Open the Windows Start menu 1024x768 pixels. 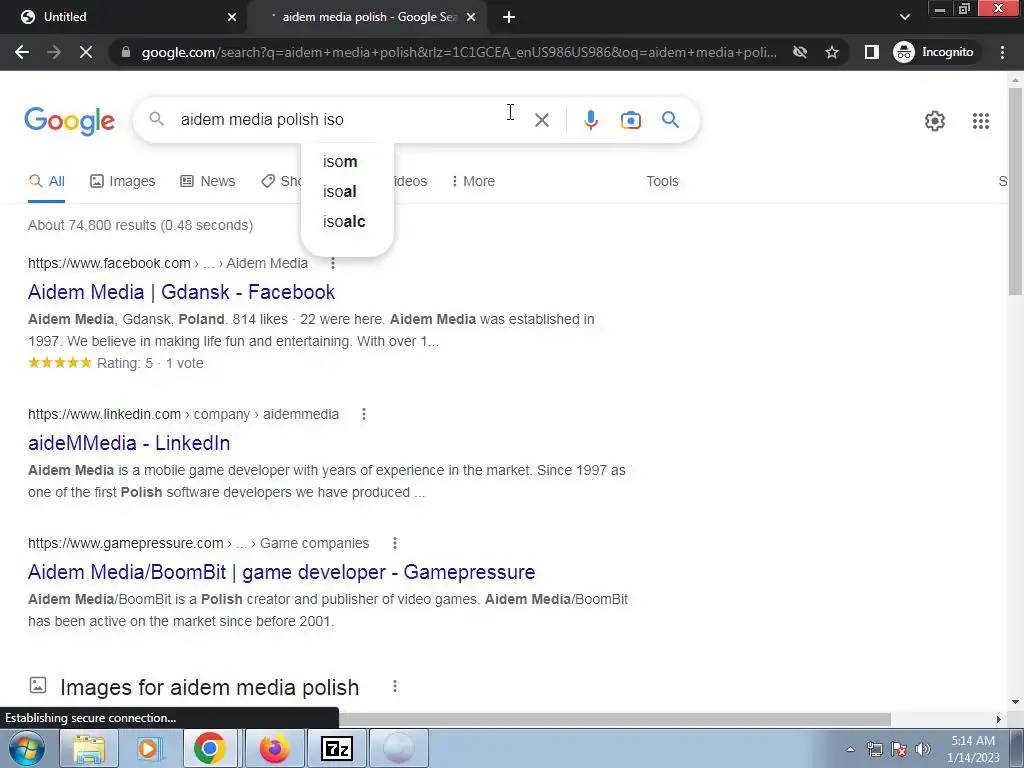click(26, 748)
